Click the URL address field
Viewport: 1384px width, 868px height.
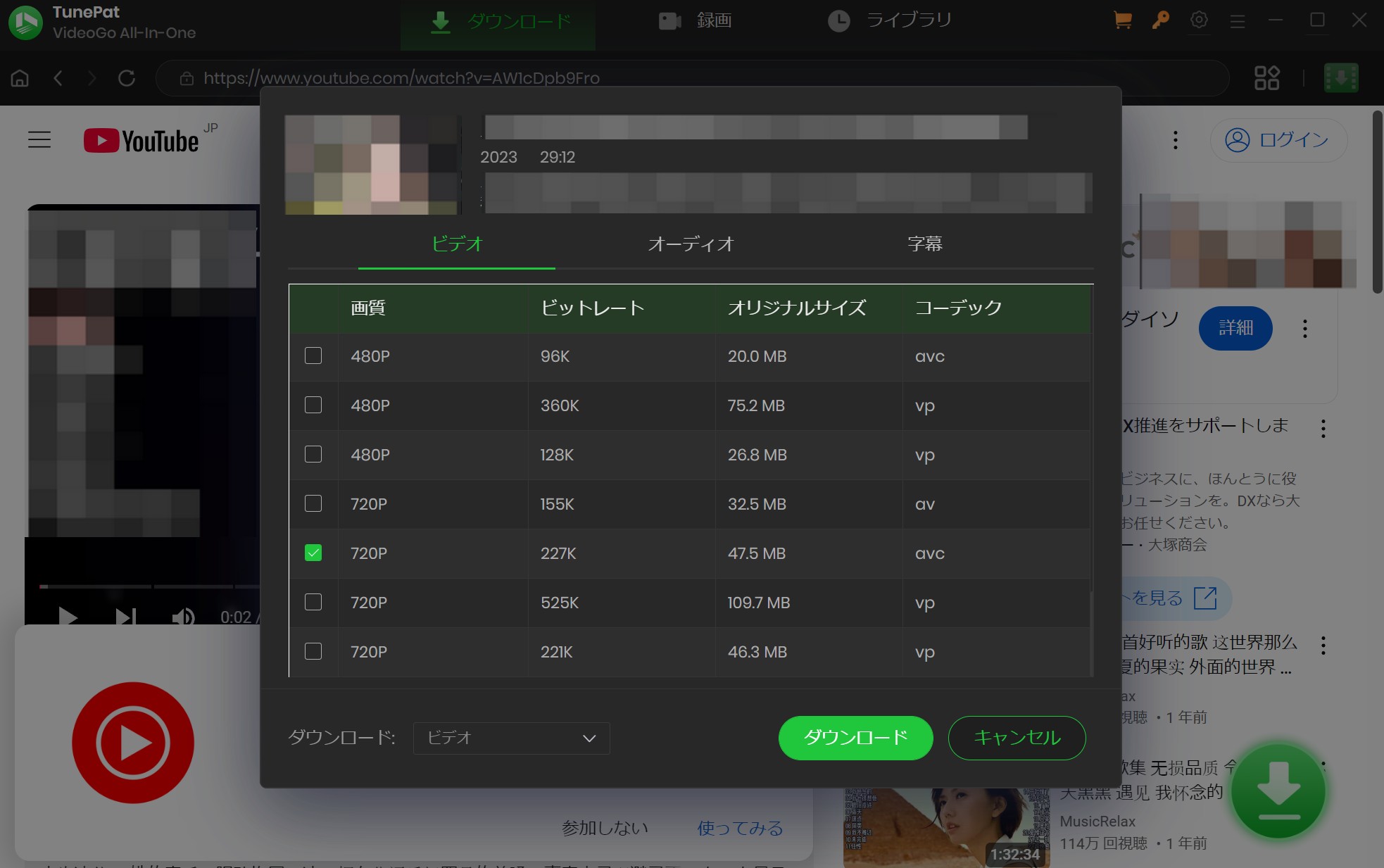[692, 78]
